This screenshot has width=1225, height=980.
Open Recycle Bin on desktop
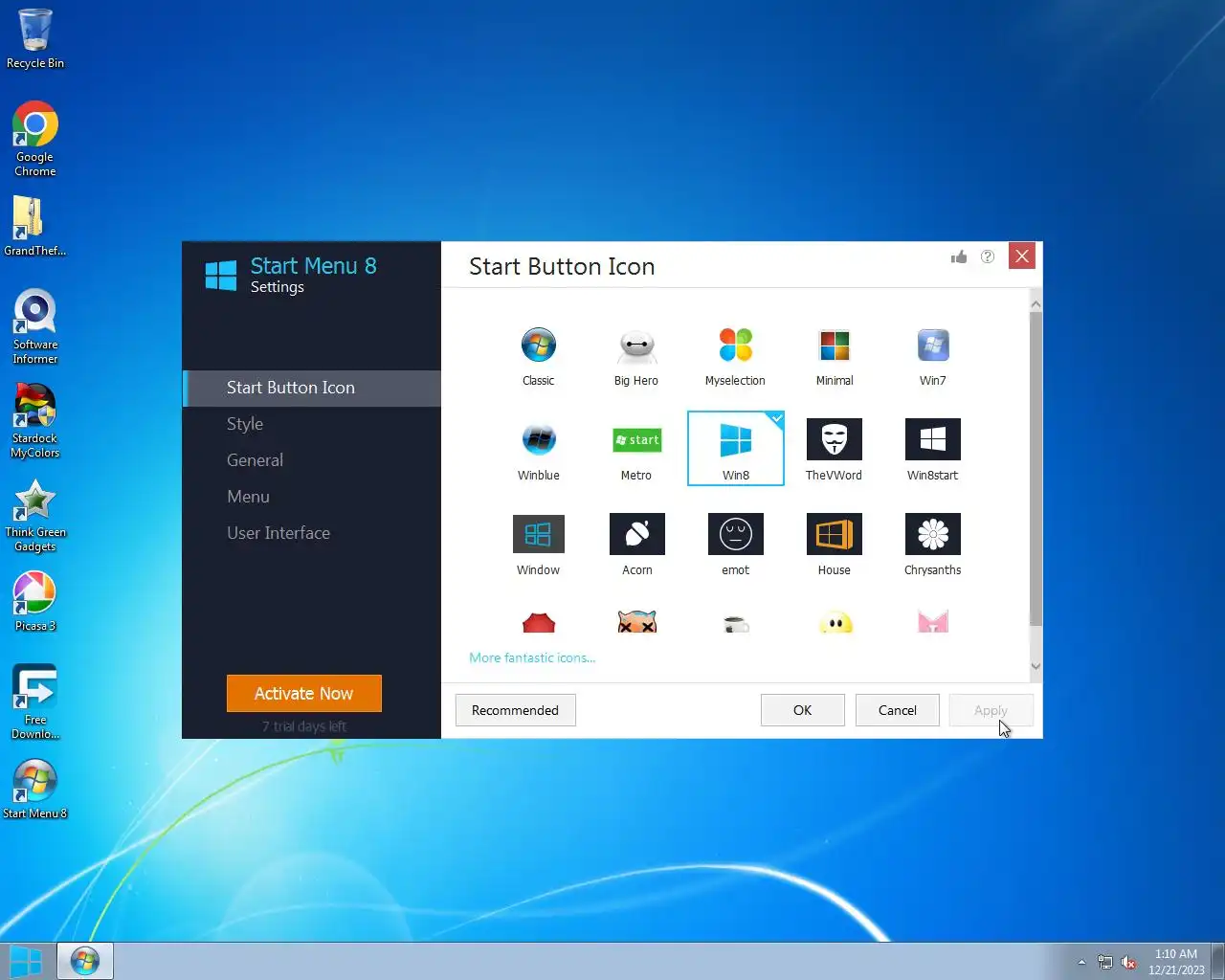click(x=35, y=38)
